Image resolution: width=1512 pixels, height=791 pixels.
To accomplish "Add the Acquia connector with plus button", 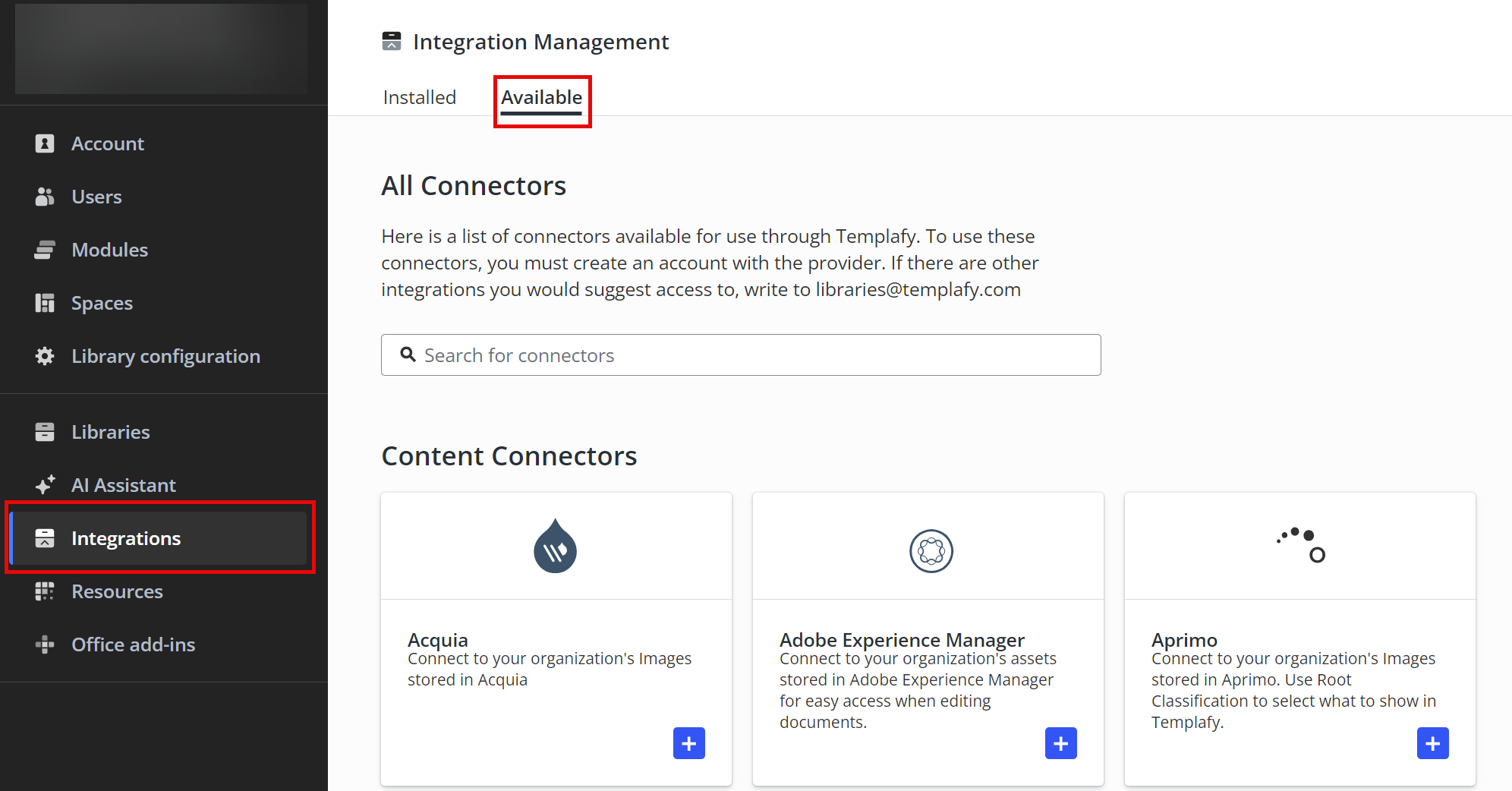I will point(689,743).
